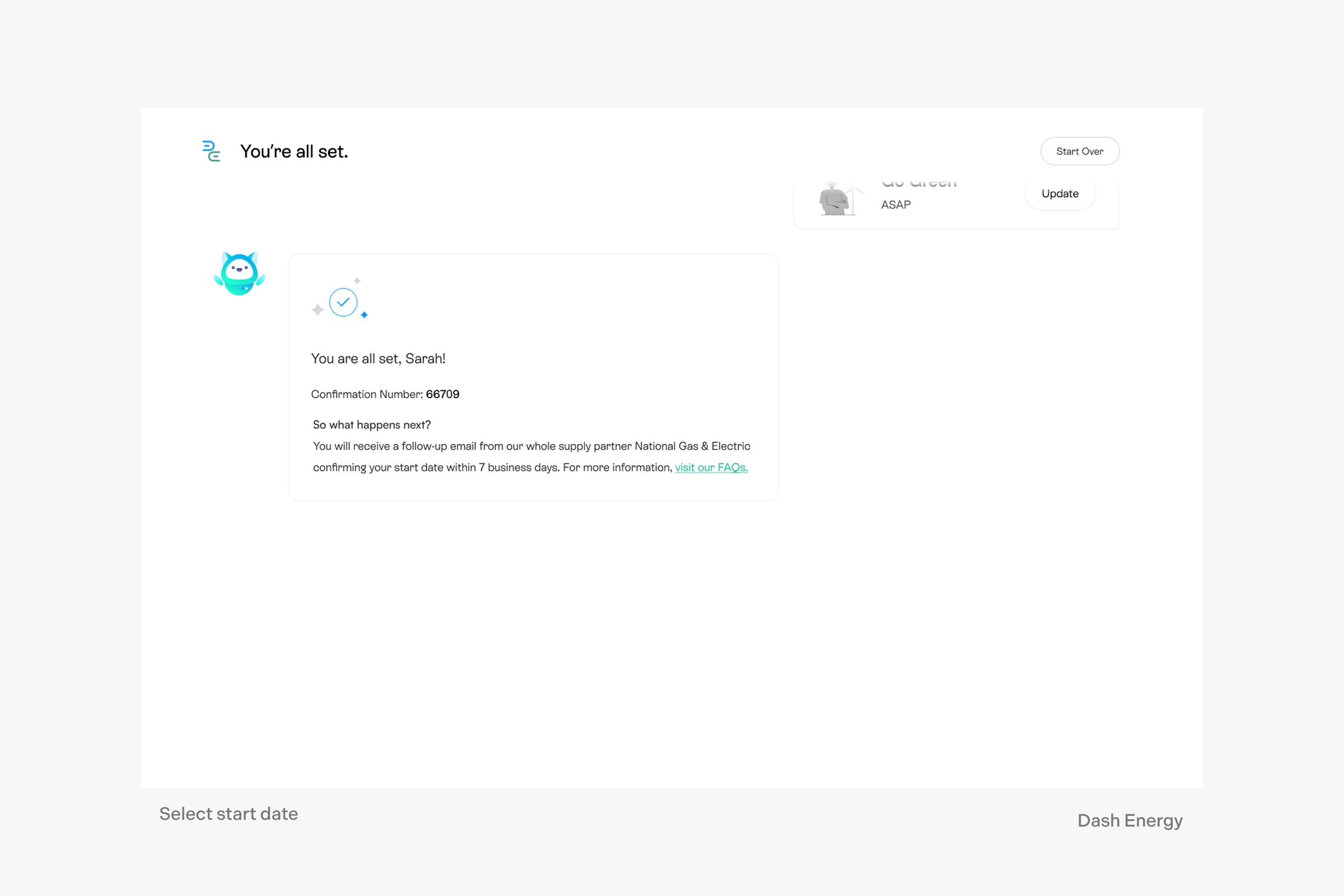
Task: Click the "Confirmation Number:" label text
Action: pos(367,394)
